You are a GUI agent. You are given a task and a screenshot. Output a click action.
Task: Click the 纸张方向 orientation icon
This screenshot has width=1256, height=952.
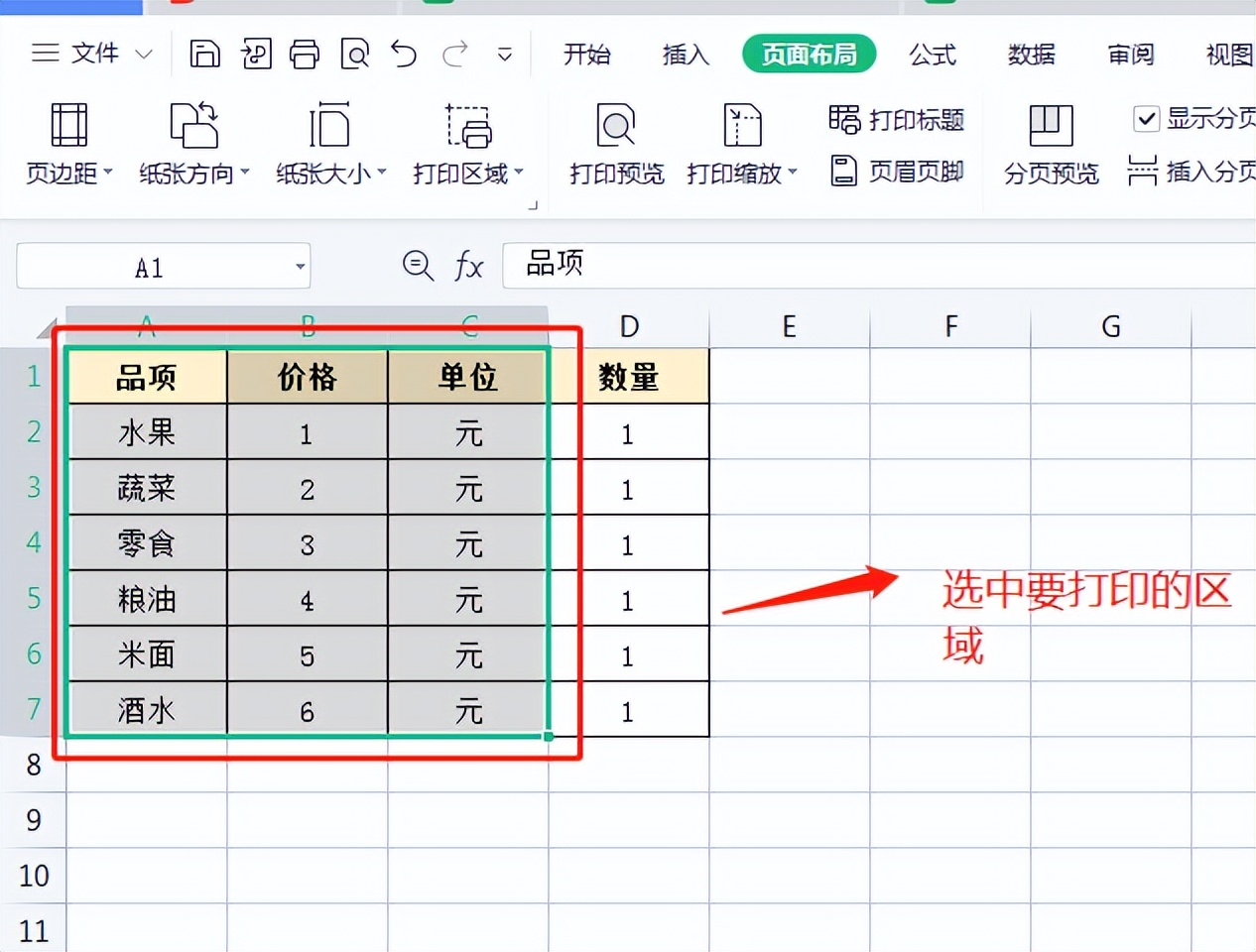click(x=194, y=125)
